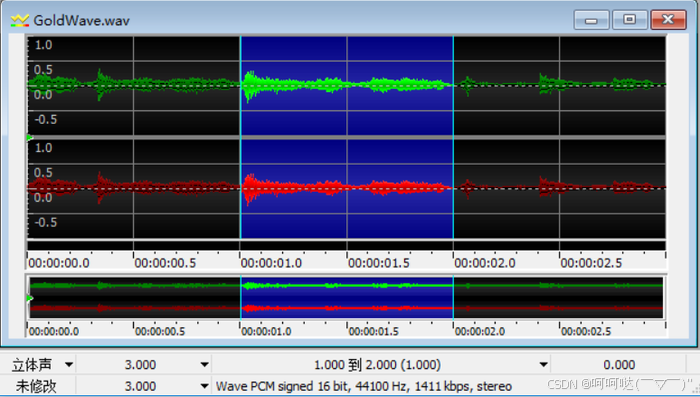Click the green start marker arrow between channels

tap(30, 138)
